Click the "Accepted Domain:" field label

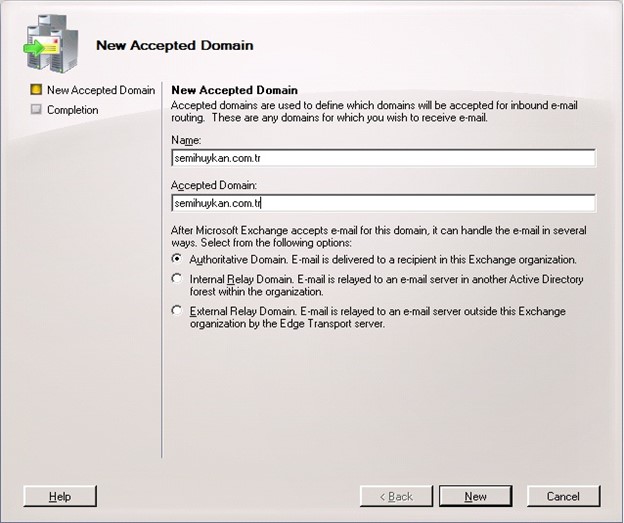(x=214, y=186)
